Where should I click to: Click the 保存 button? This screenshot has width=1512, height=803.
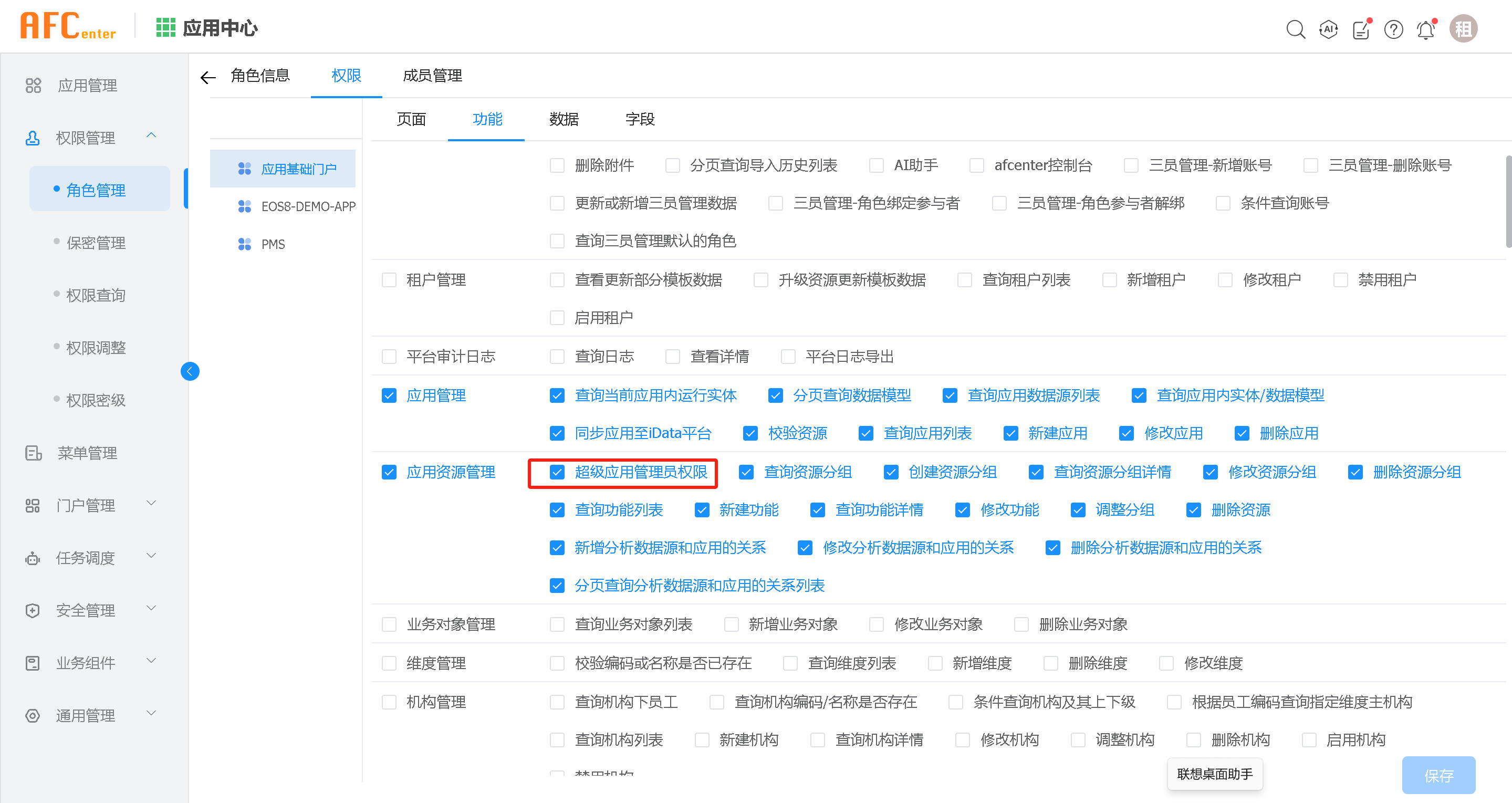click(1438, 775)
